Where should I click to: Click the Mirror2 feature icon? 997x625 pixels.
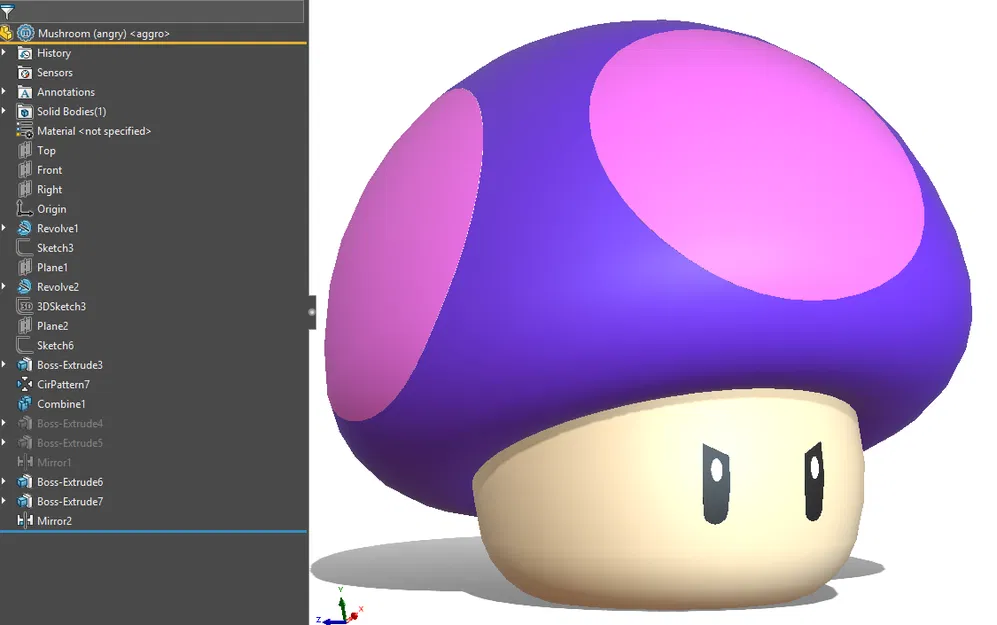27,520
